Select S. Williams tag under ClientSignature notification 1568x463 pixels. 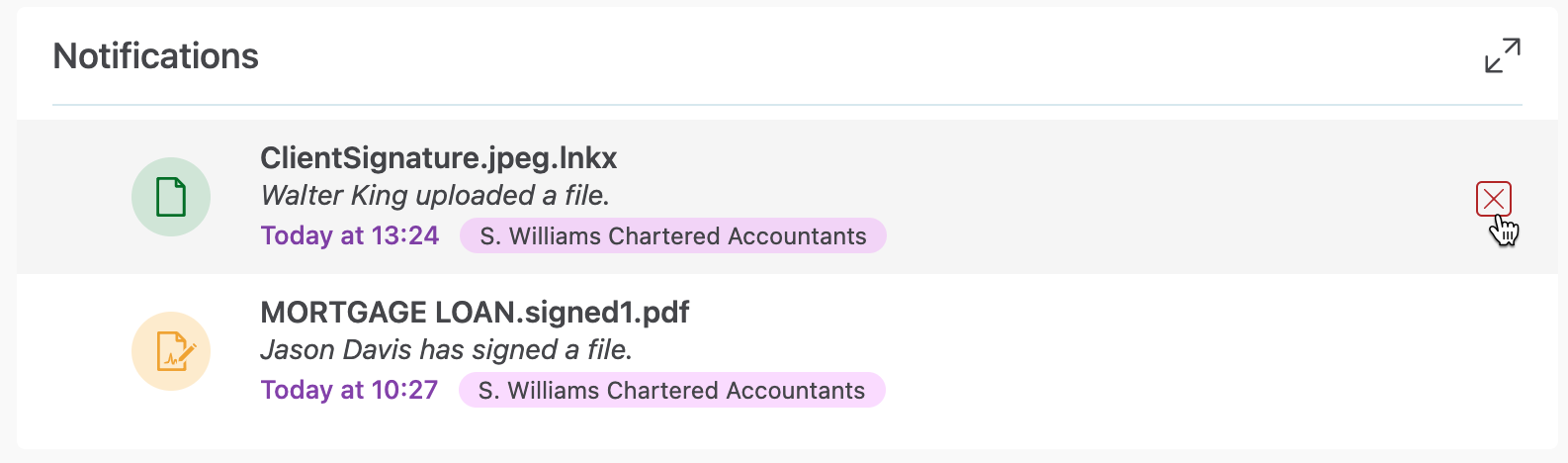click(672, 235)
